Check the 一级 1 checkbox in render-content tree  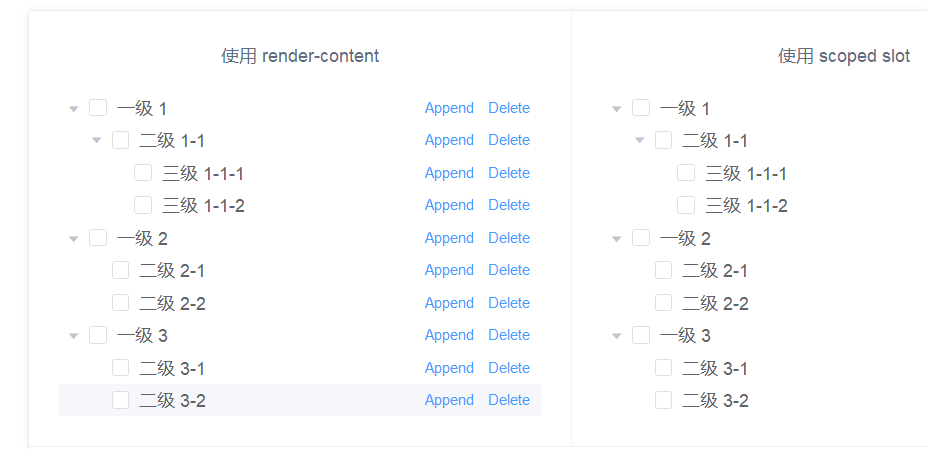[98, 108]
